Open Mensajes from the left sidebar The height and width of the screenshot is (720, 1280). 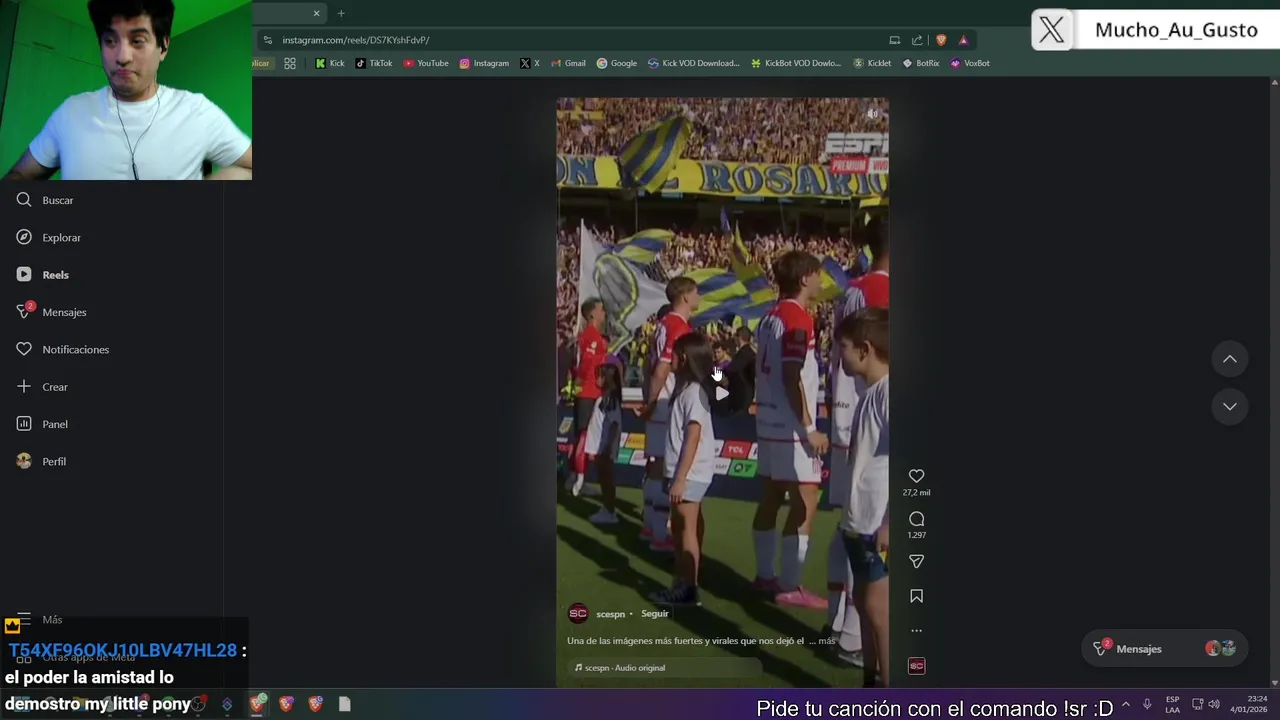pyautogui.click(x=51, y=312)
